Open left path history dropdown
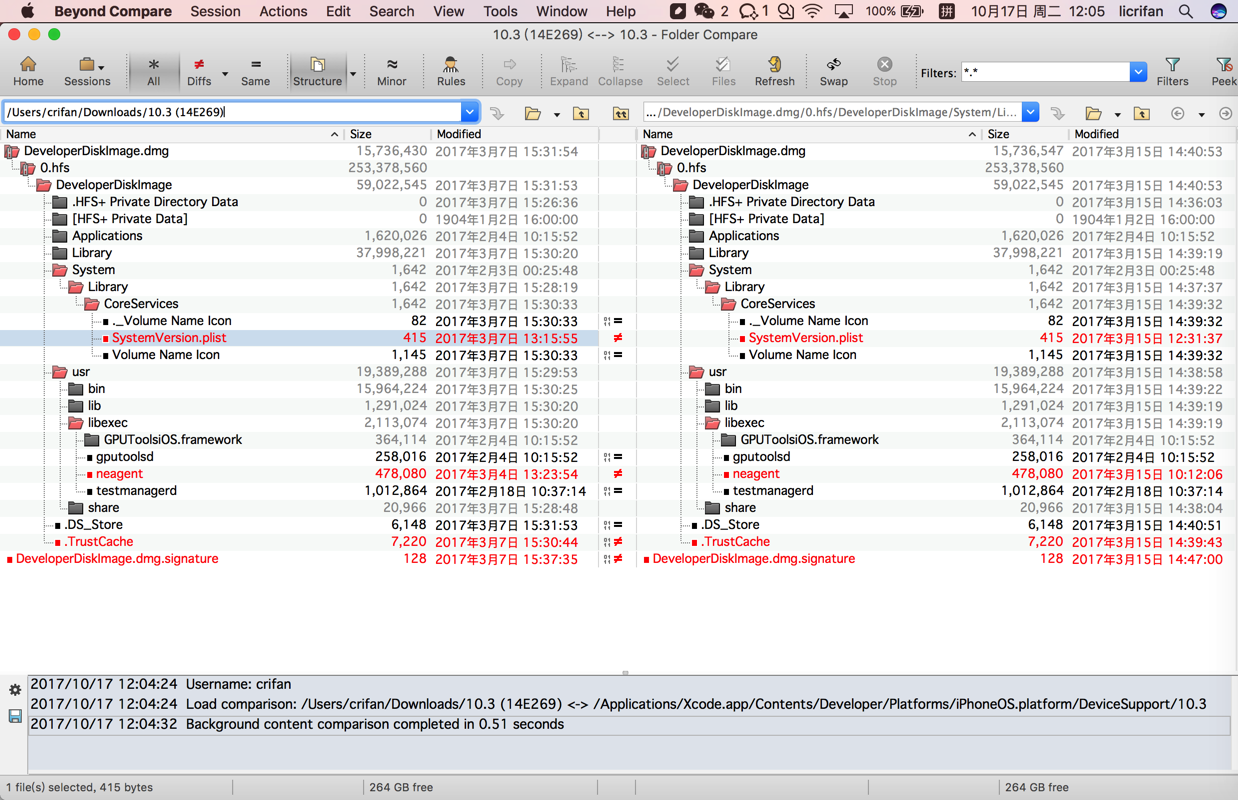 tap(469, 112)
